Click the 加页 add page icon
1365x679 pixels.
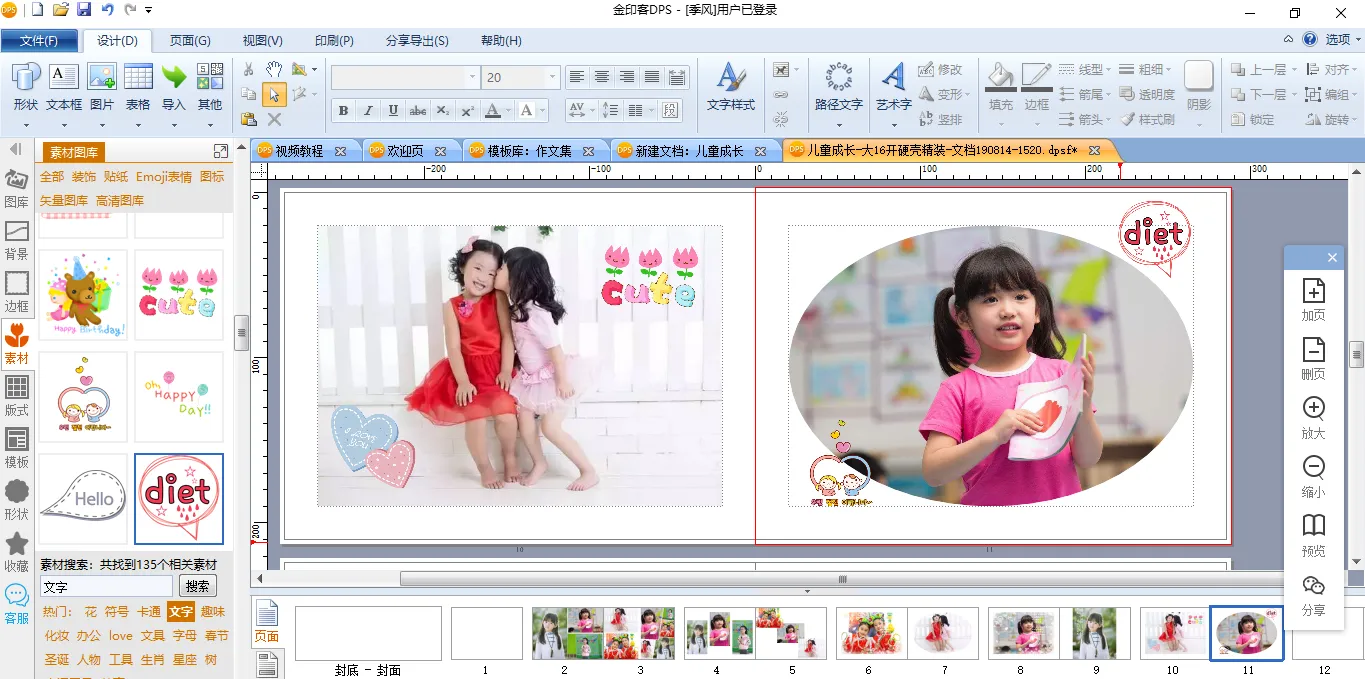point(1313,299)
